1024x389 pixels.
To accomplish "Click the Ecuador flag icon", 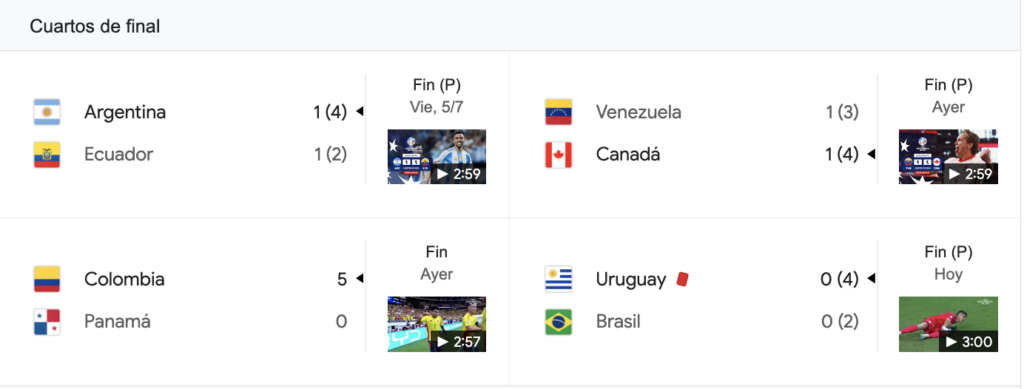I will pyautogui.click(x=47, y=155).
